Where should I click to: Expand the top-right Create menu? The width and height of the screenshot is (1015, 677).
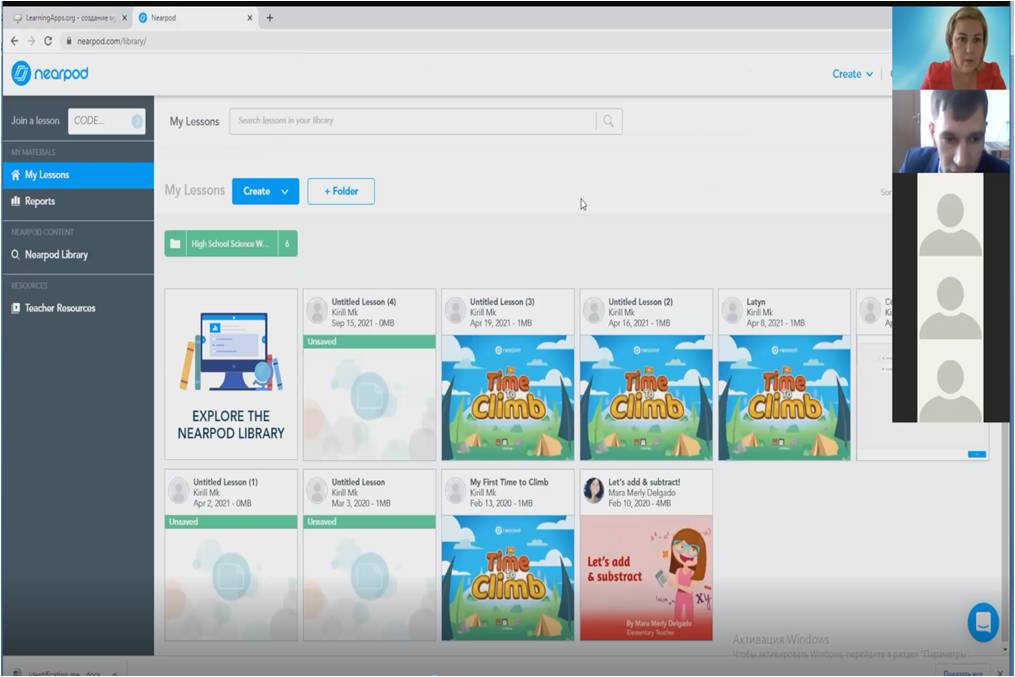pos(853,74)
